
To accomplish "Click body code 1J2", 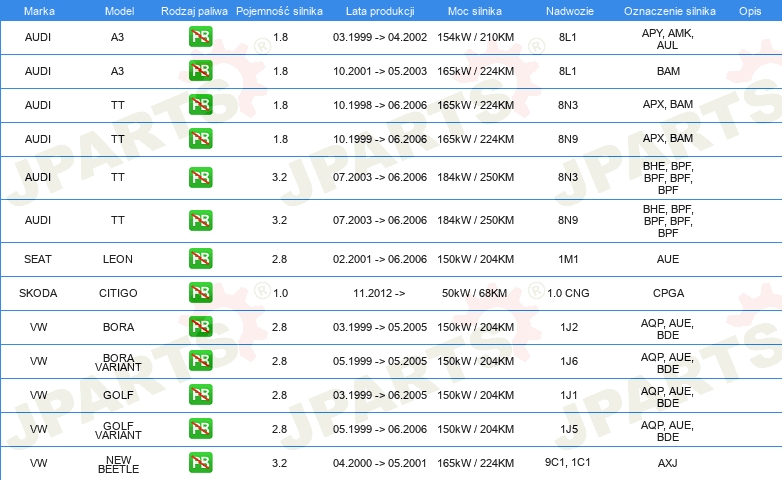I will tap(569, 327).
